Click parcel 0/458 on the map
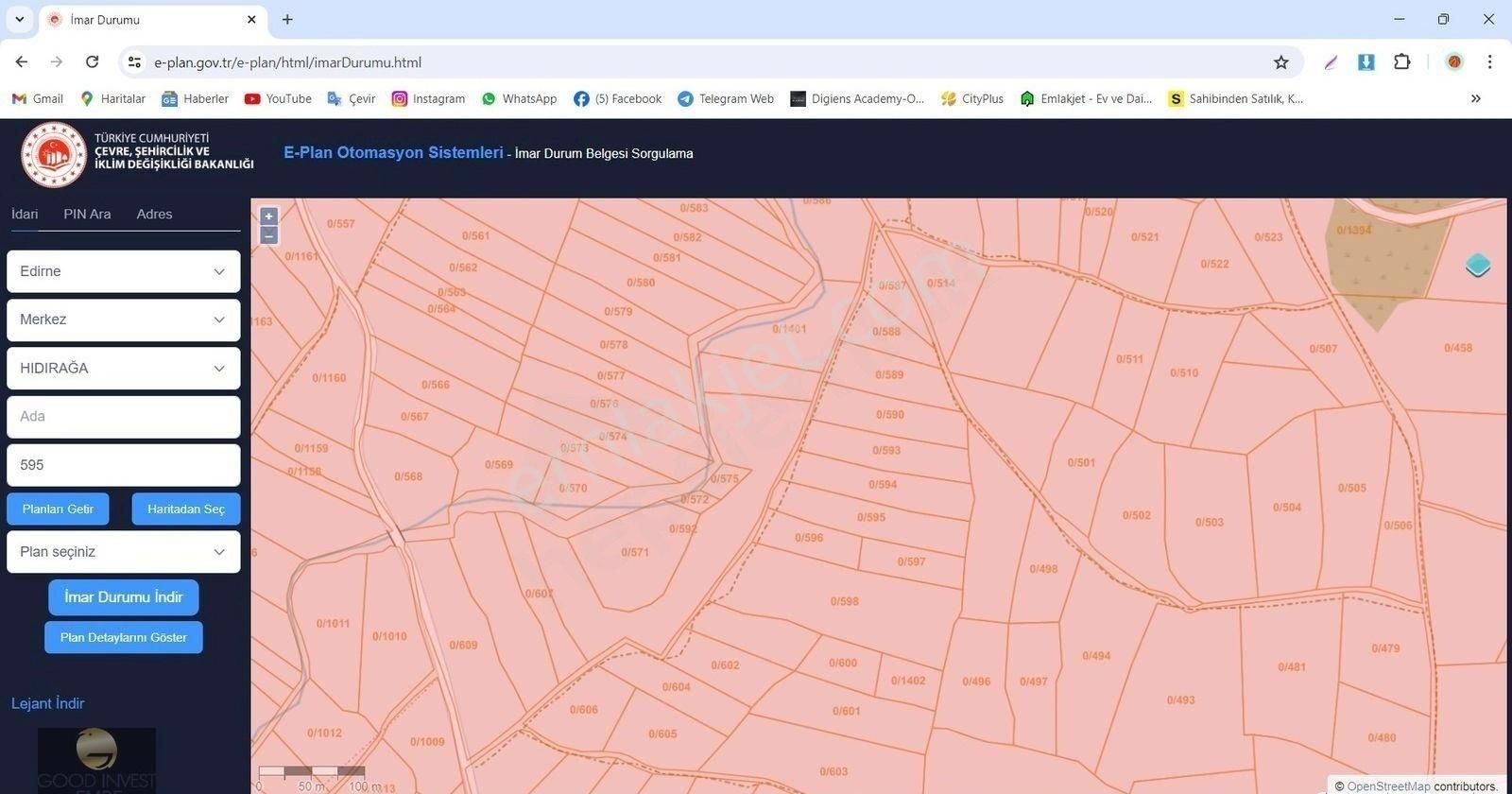1512x794 pixels. [1458, 348]
